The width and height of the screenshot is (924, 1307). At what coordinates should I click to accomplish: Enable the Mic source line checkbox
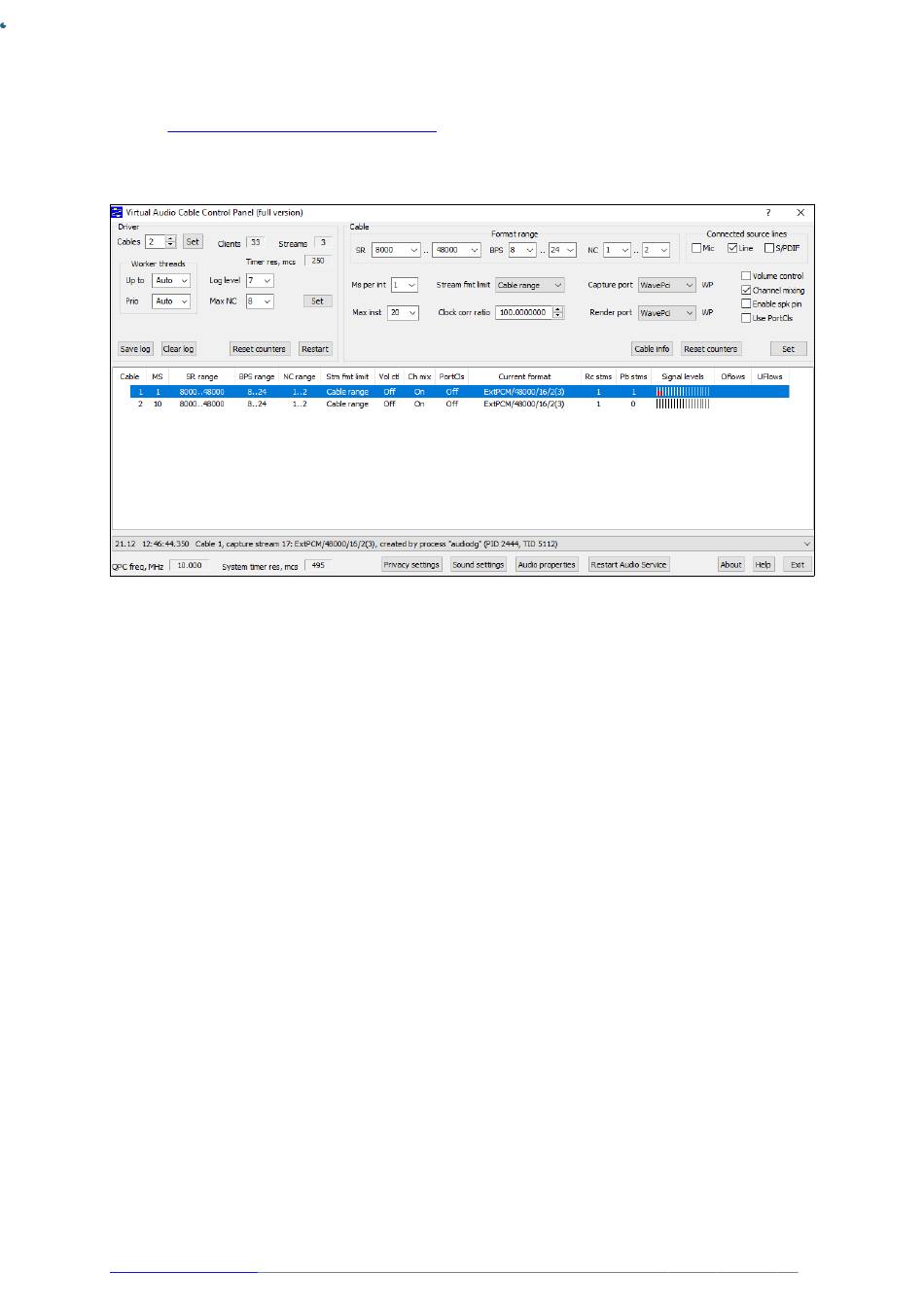click(x=696, y=248)
